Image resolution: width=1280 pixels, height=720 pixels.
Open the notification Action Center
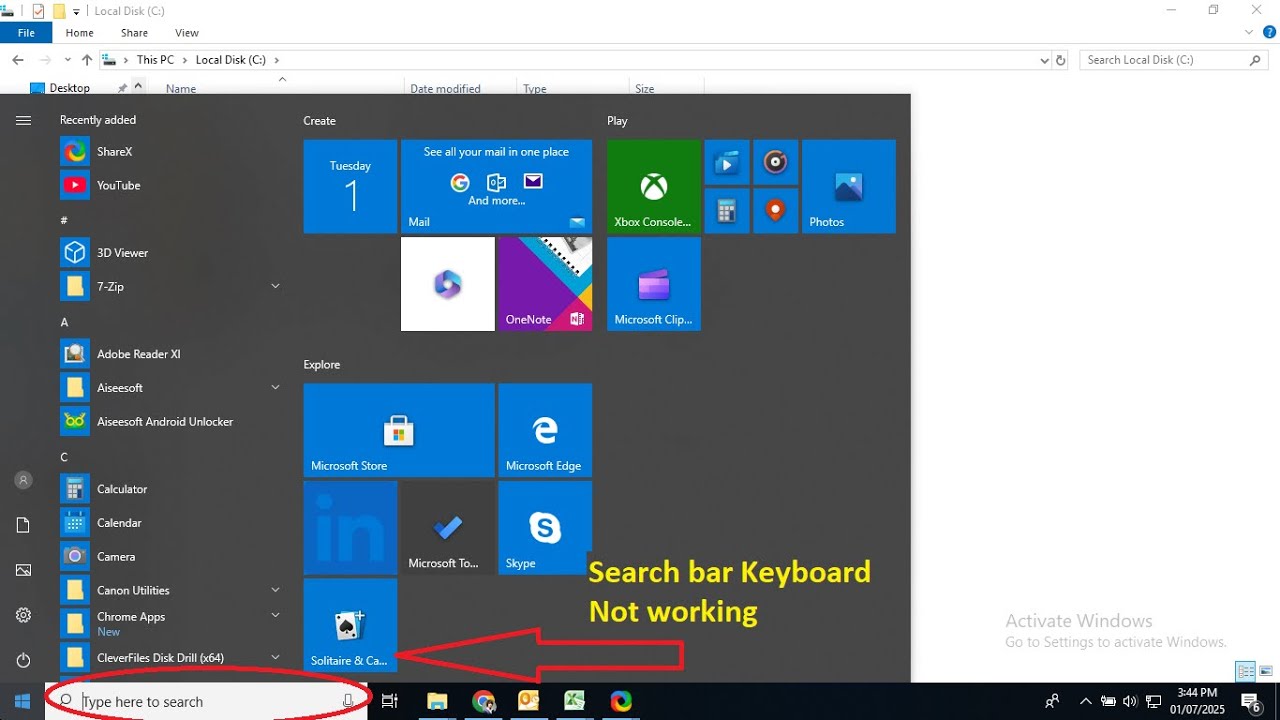[1250, 701]
